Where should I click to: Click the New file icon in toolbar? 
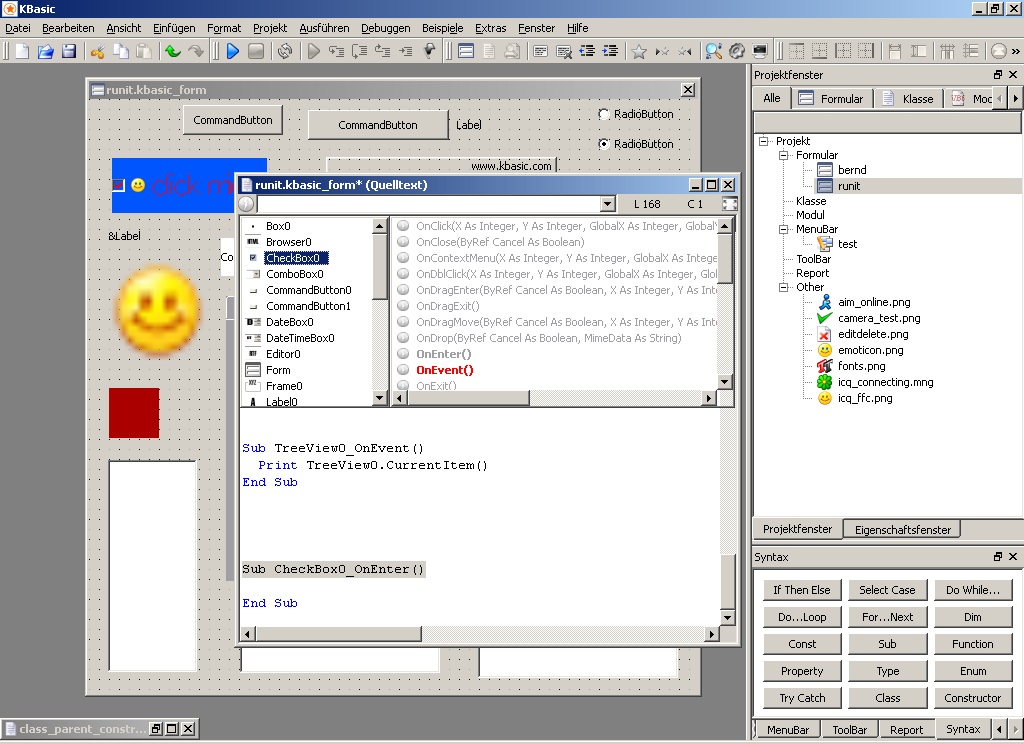[22, 51]
